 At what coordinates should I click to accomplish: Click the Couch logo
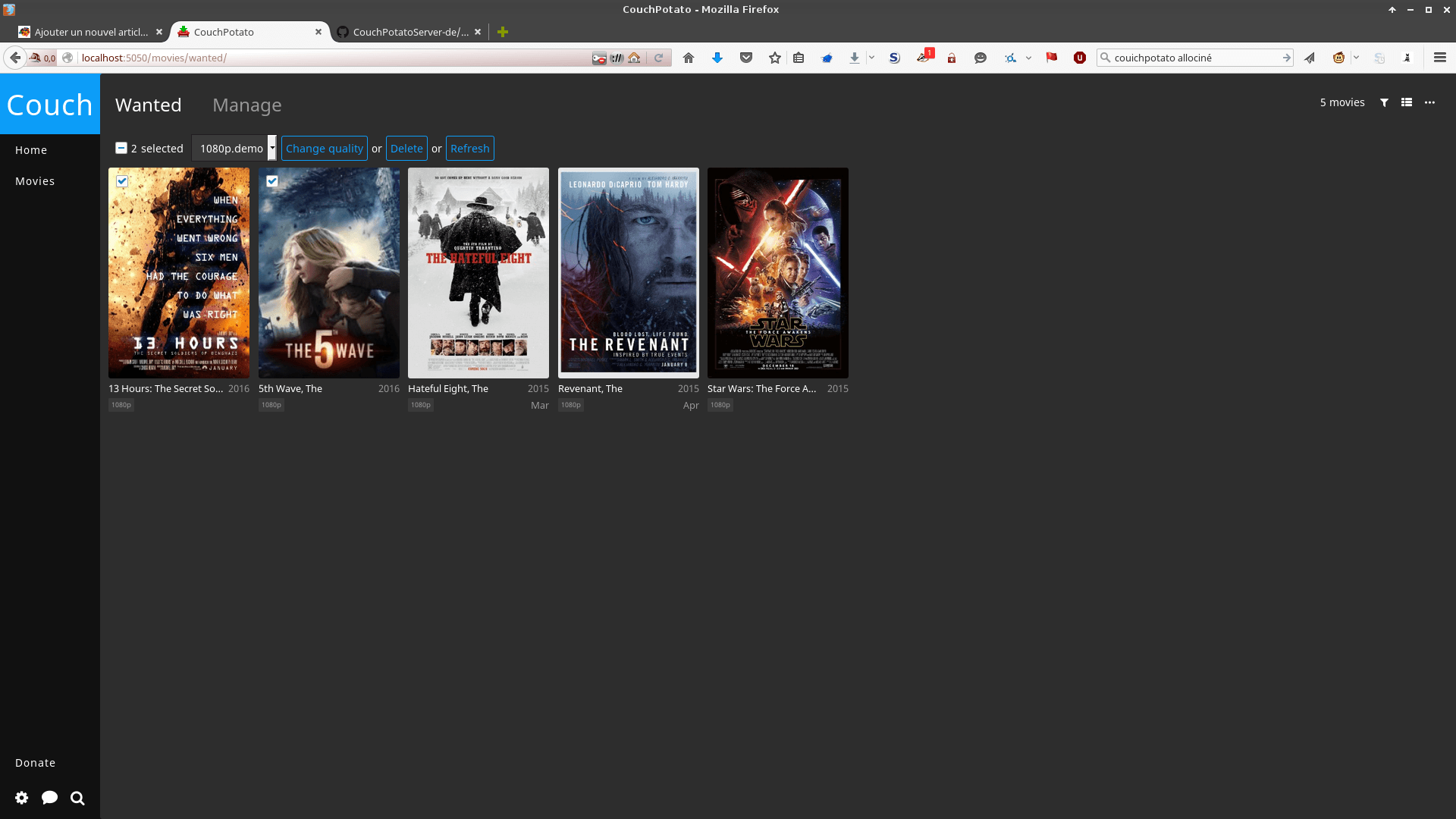click(x=50, y=105)
